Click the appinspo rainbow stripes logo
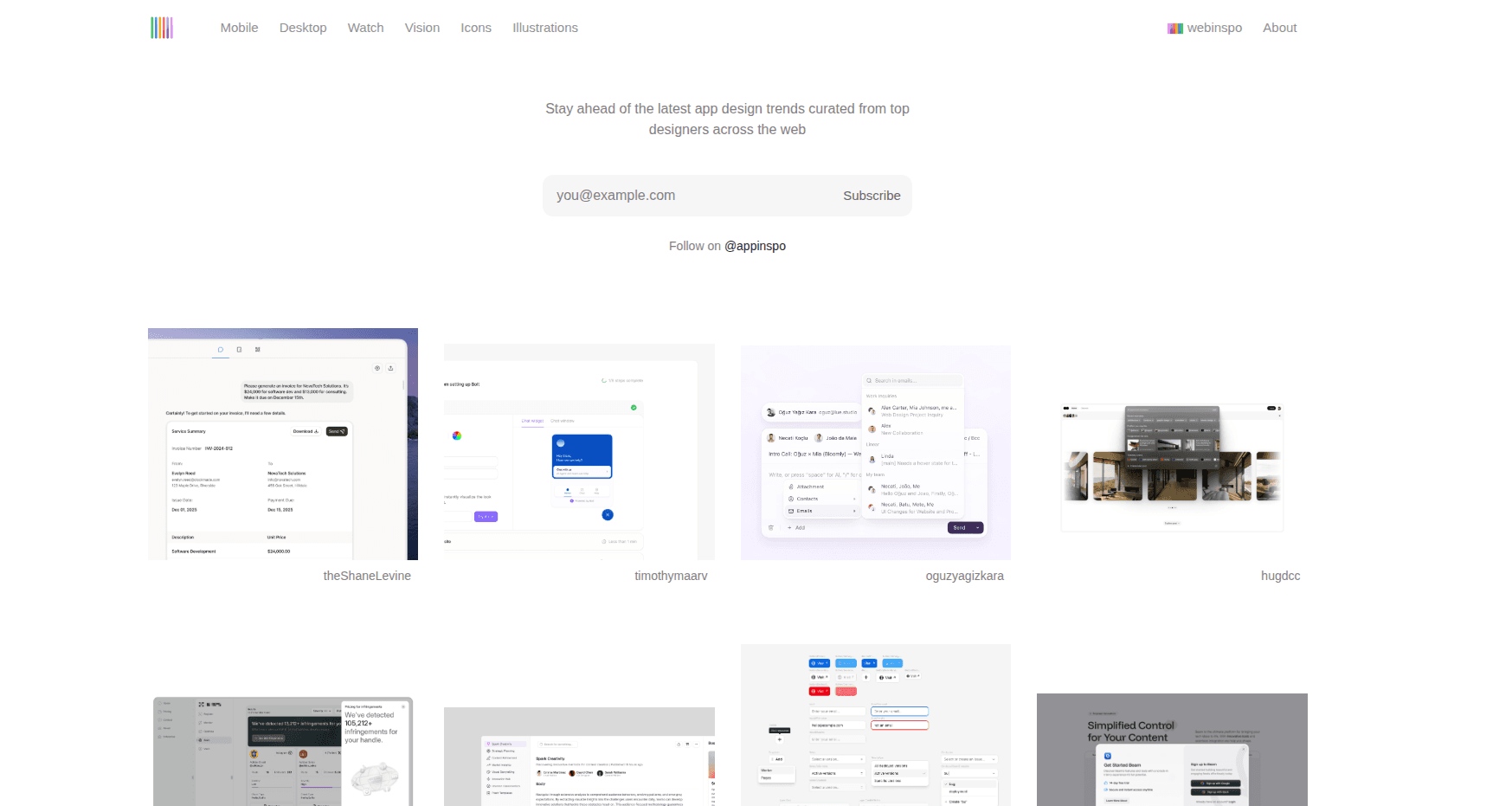 (162, 28)
